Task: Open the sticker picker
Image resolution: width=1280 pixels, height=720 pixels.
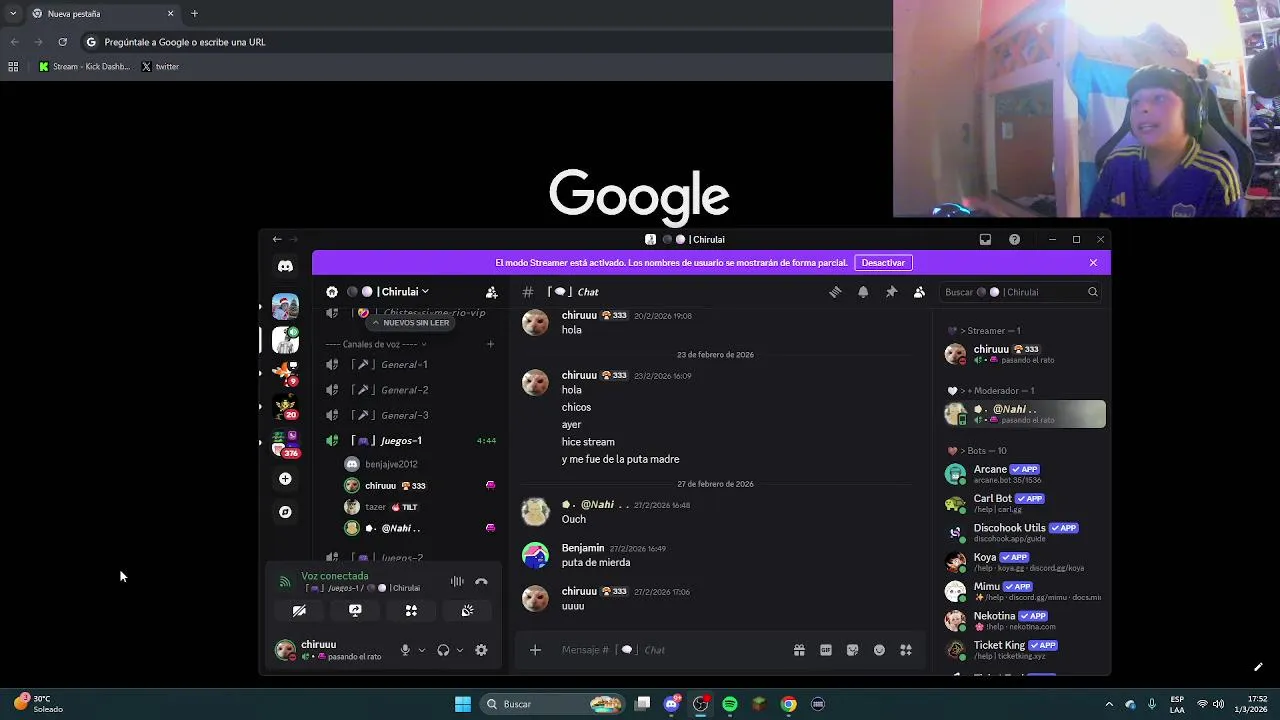Action: [x=852, y=650]
